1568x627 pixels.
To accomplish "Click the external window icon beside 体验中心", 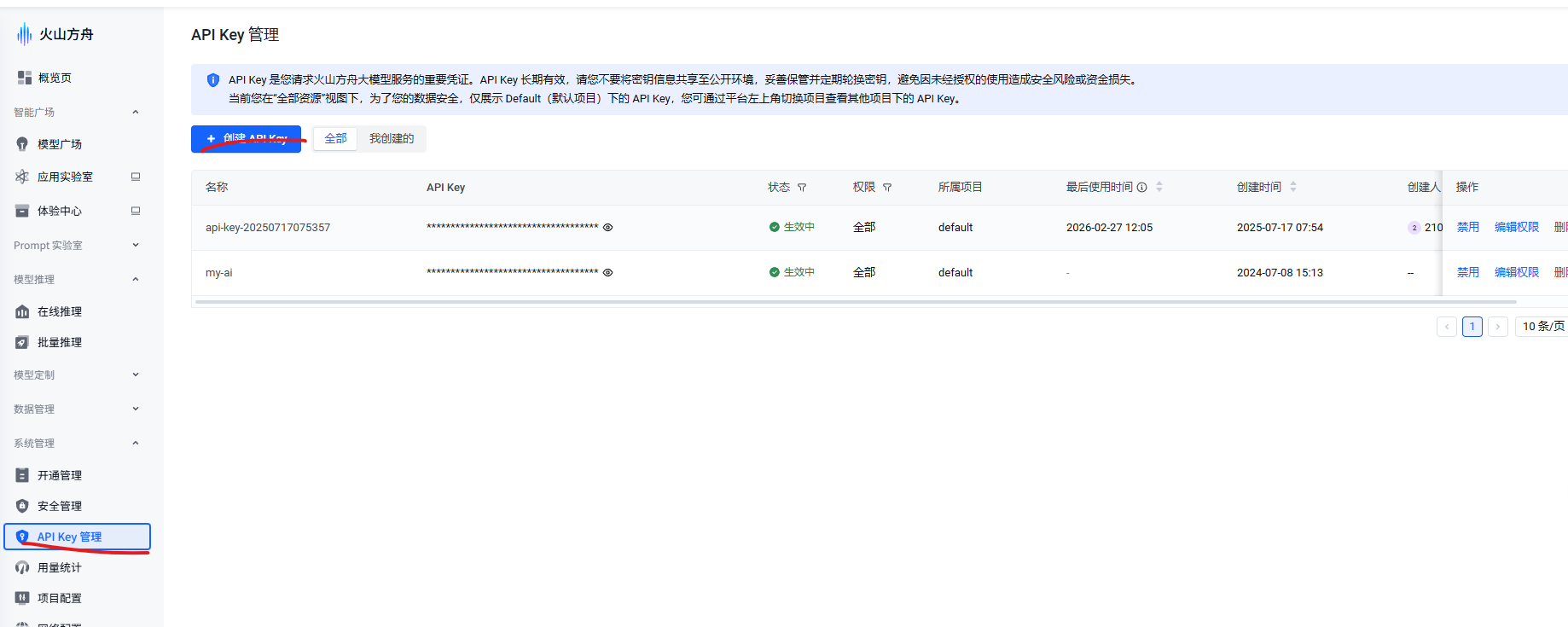I will tap(136, 211).
